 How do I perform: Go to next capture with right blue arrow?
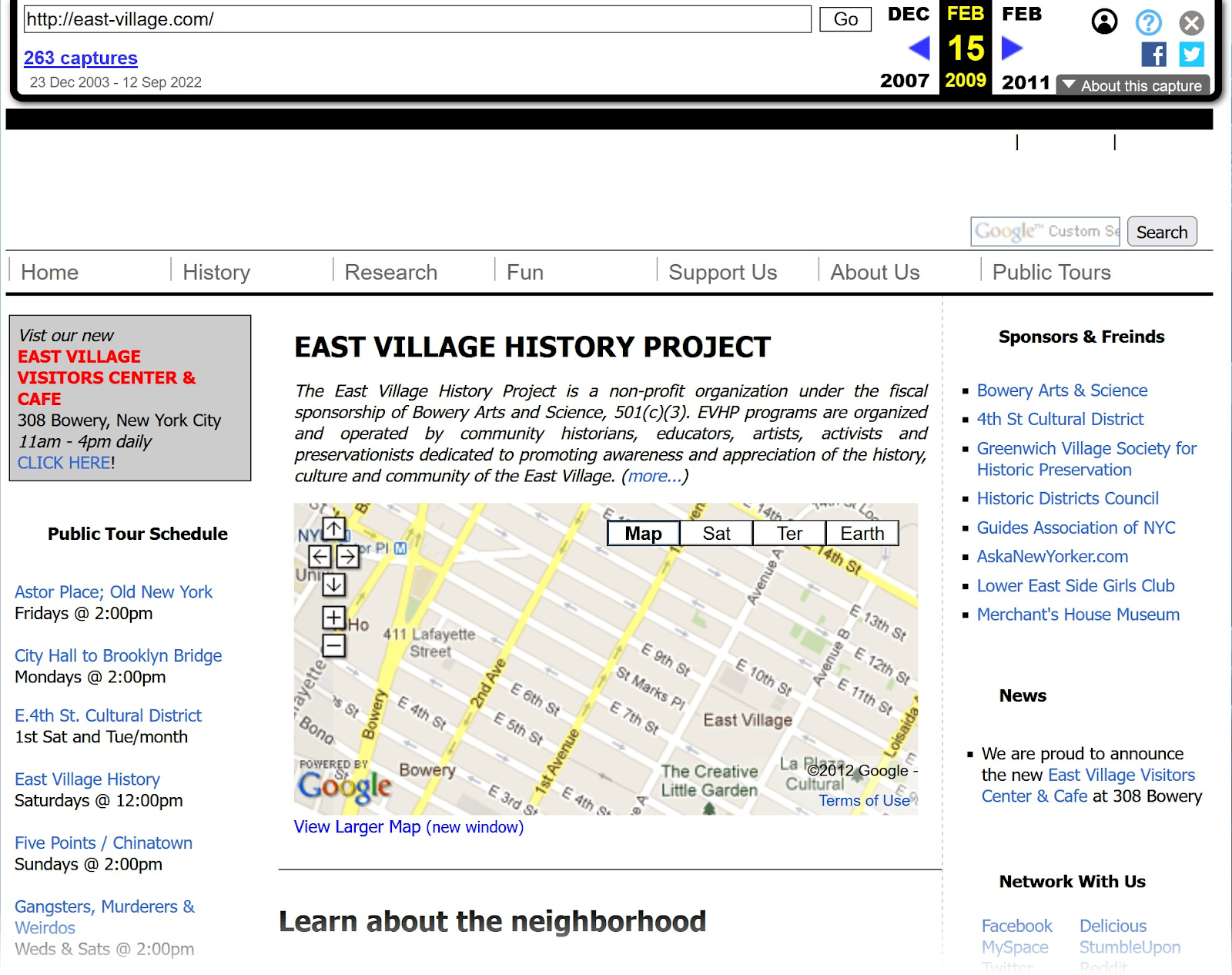[1011, 48]
